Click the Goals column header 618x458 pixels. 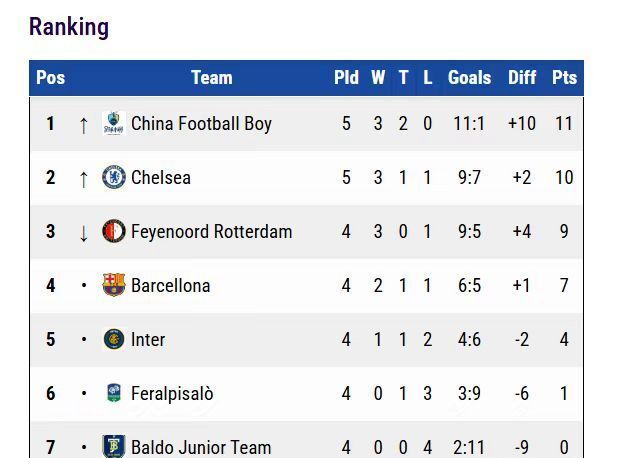(x=469, y=78)
